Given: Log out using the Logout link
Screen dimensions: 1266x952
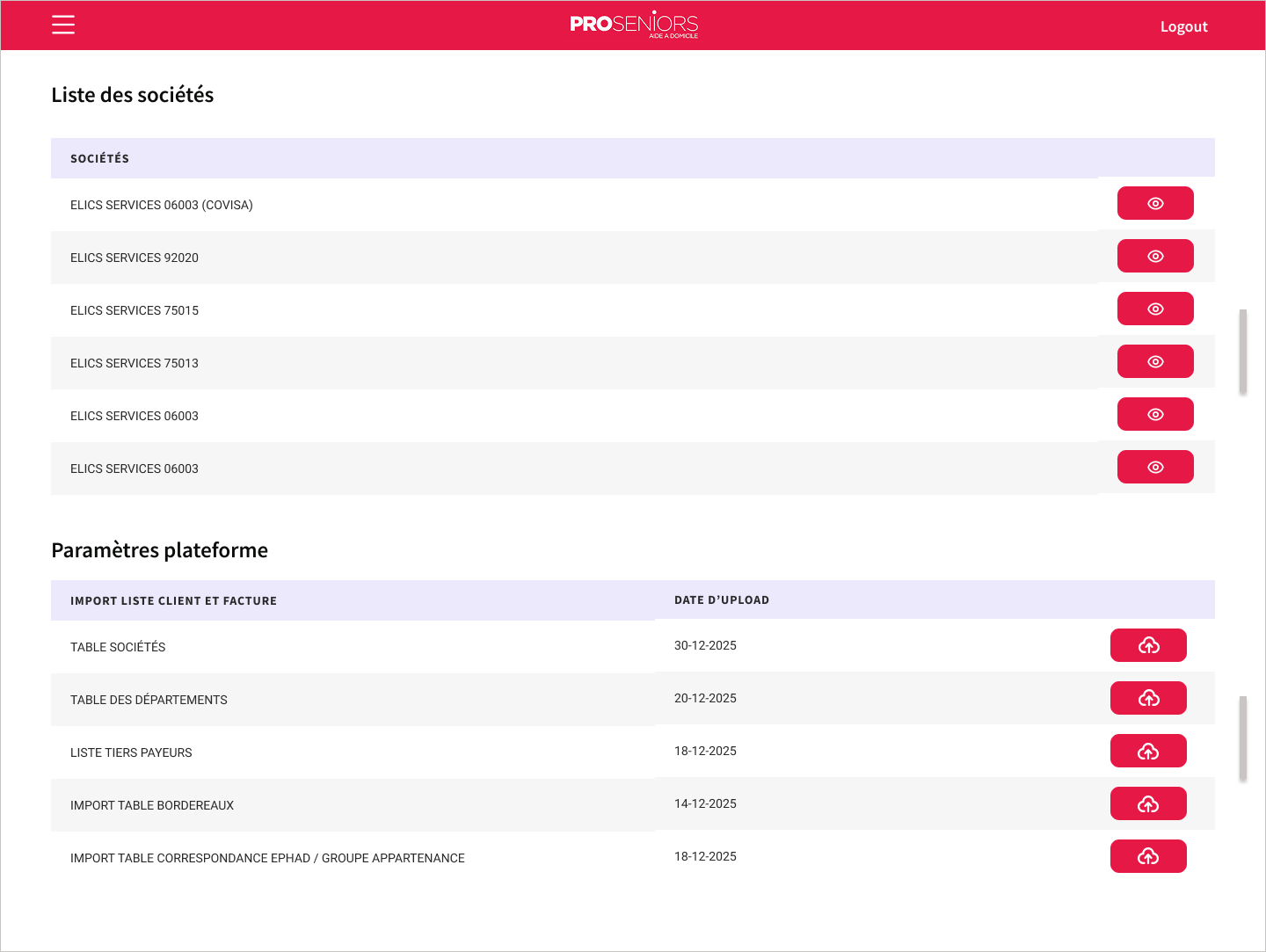Looking at the screenshot, I should pos(1183,26).
